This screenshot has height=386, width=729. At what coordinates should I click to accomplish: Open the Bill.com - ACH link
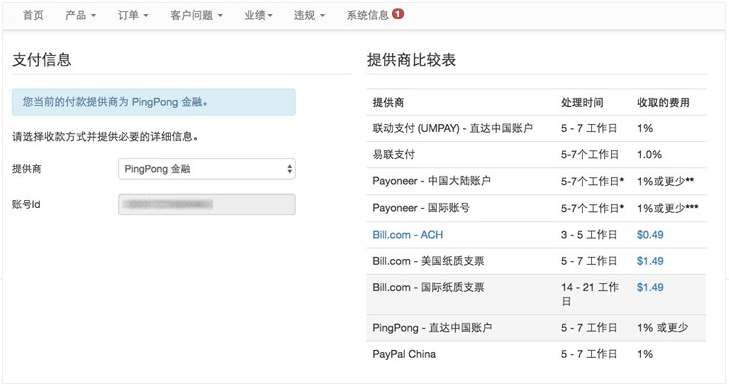[408, 235]
